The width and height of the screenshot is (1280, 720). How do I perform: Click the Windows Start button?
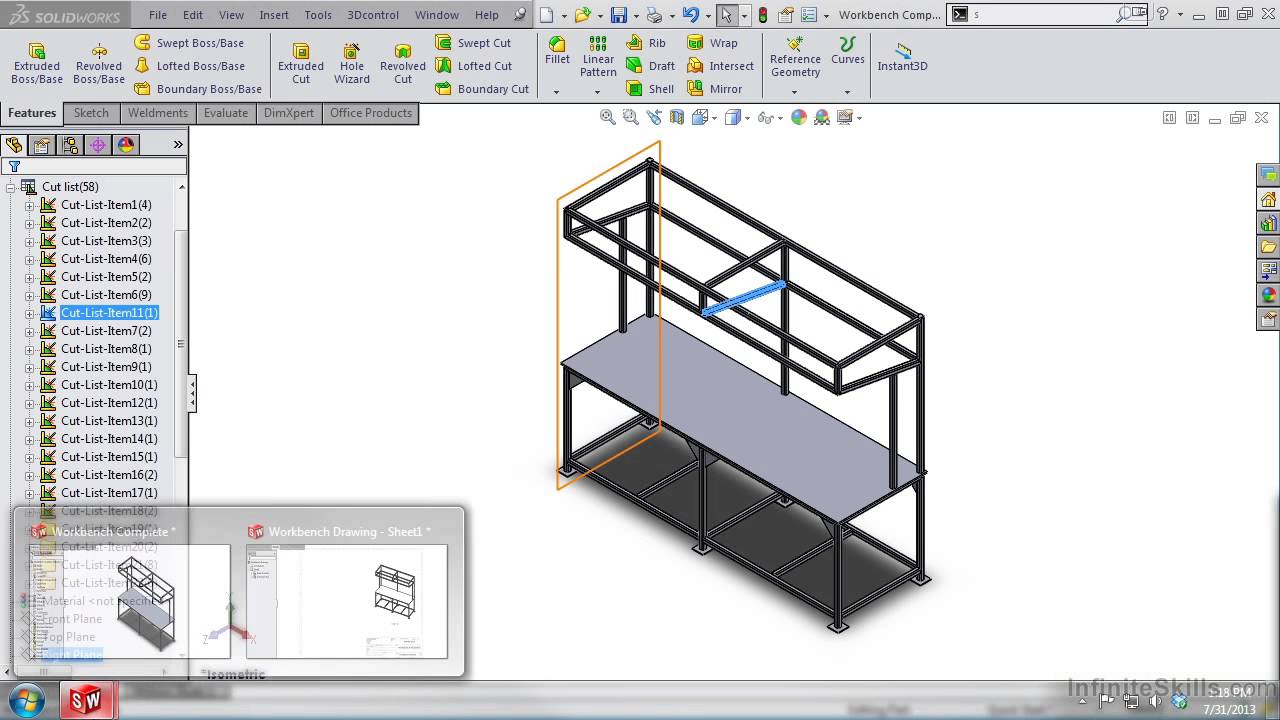[x=25, y=699]
